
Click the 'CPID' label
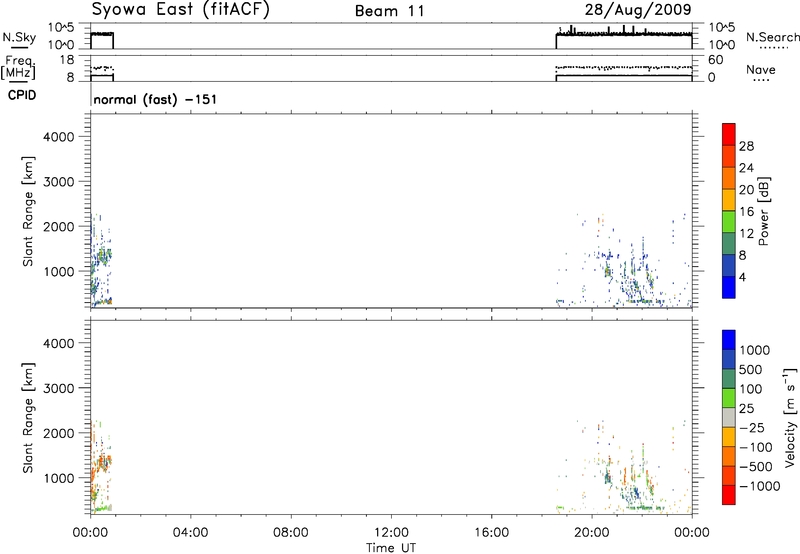22,95
